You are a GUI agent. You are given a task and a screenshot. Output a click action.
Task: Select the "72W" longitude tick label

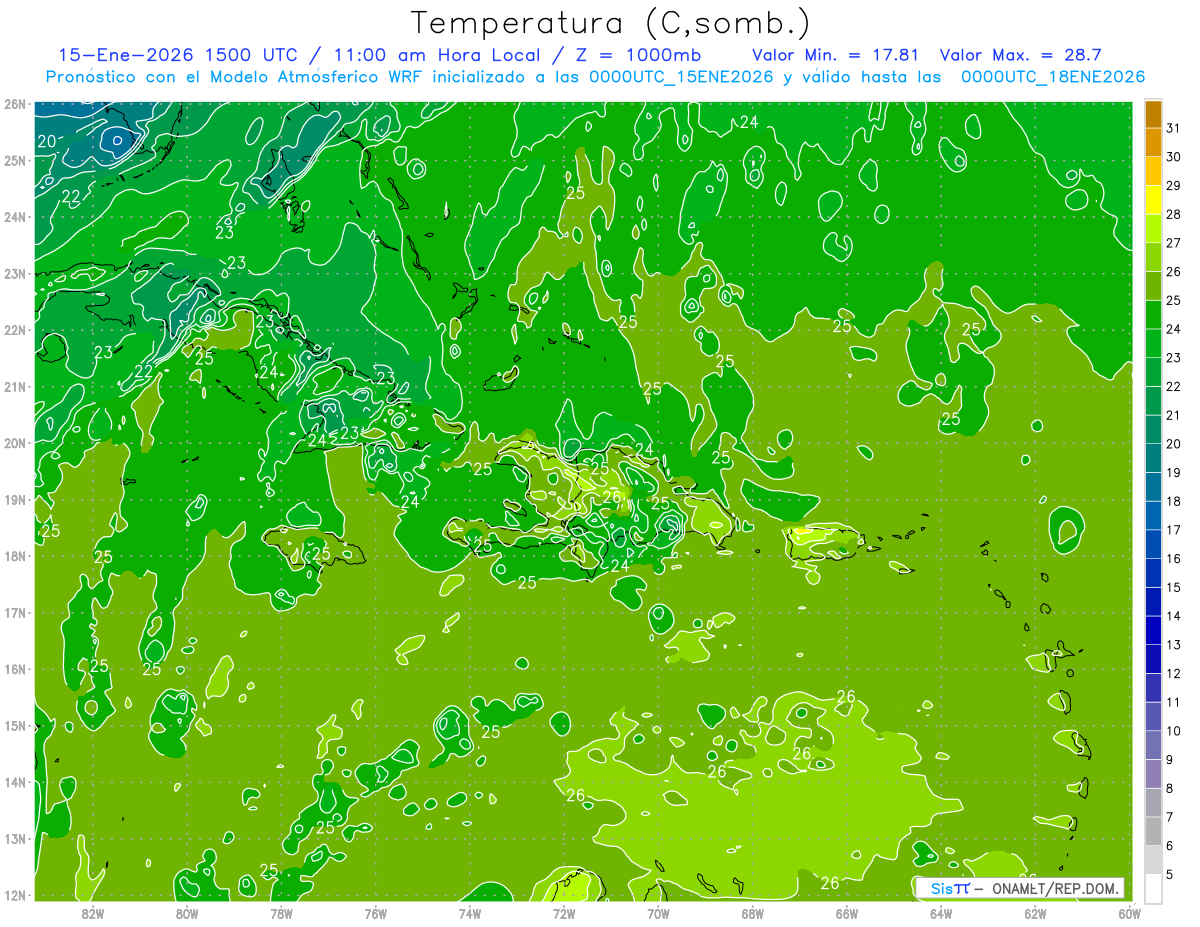(564, 913)
